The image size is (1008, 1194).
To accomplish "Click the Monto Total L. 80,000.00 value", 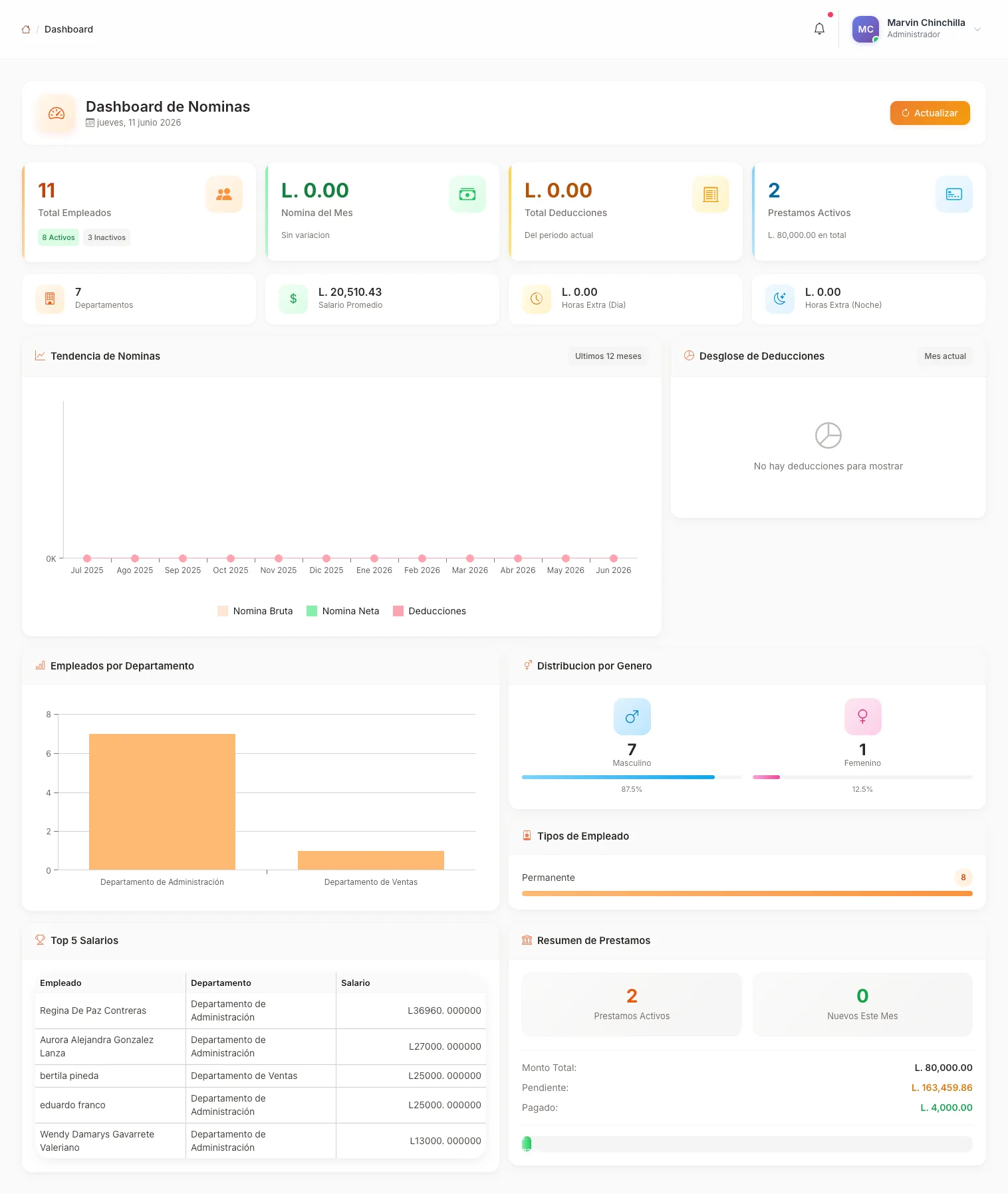I will click(944, 1068).
